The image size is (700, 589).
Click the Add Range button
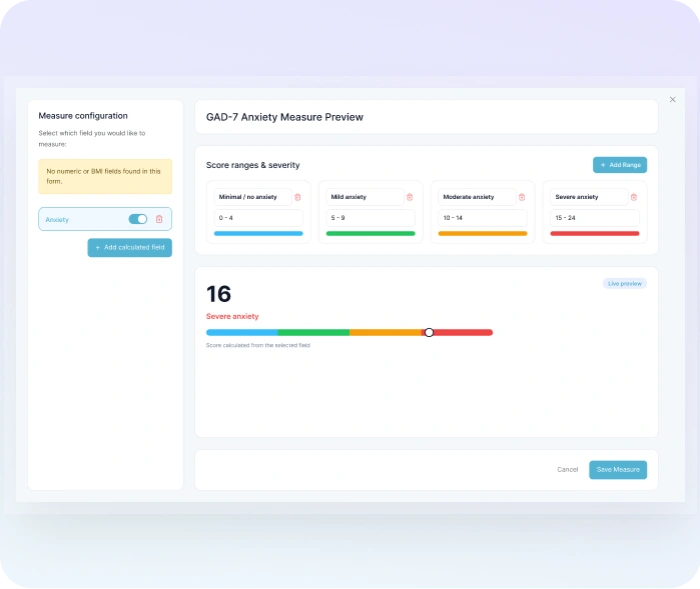tap(619, 165)
